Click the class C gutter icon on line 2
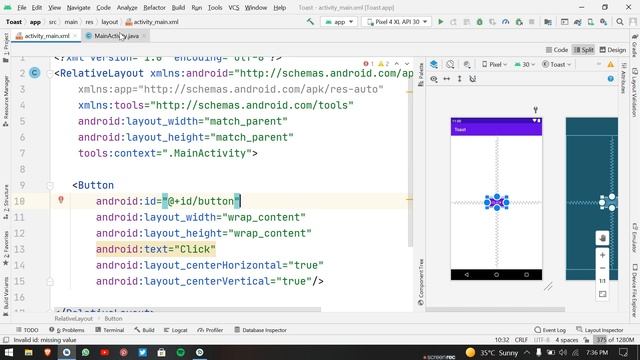This screenshot has height=360, width=640. tap(35, 73)
